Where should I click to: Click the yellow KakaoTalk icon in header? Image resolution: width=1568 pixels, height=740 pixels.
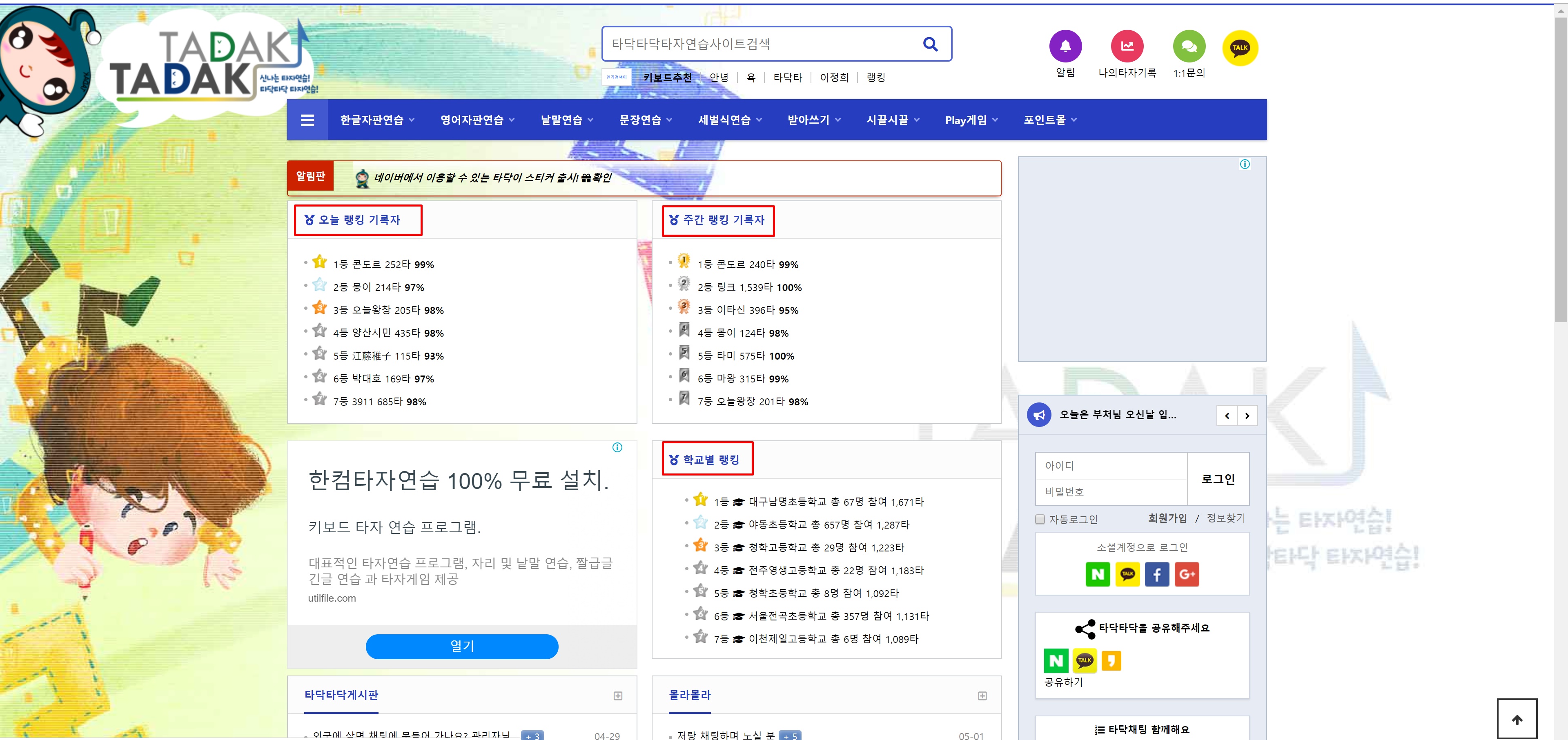(x=1240, y=47)
